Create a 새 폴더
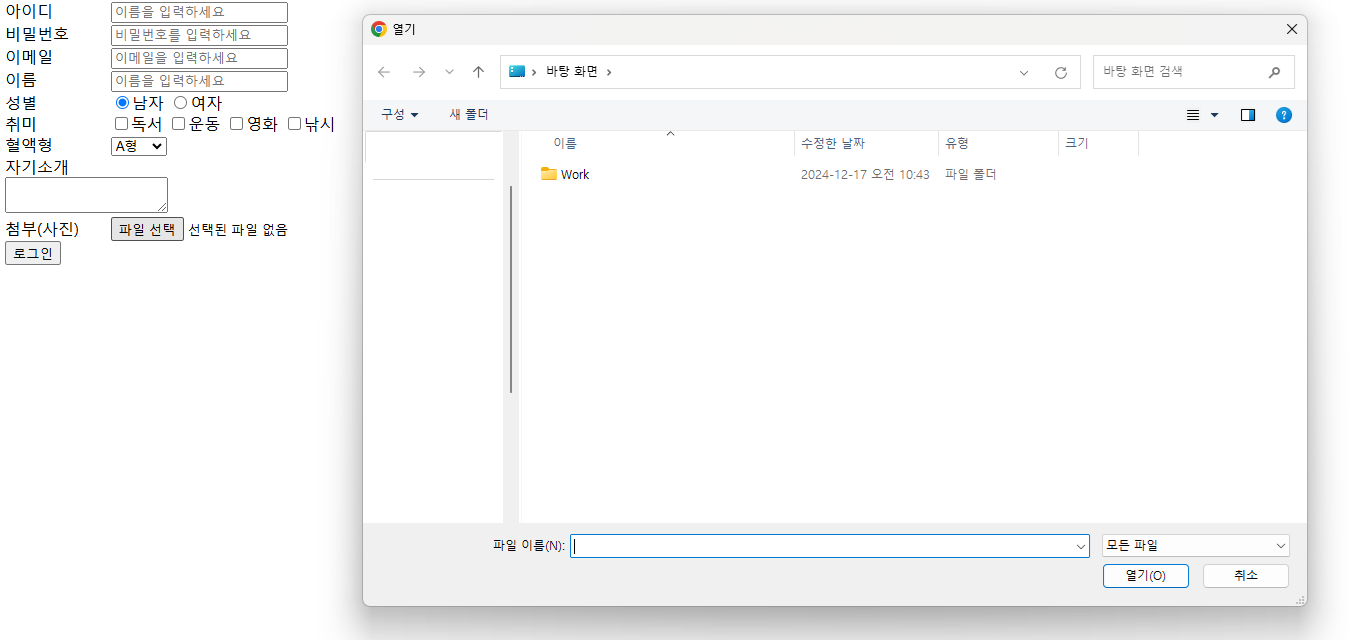 pos(469,115)
